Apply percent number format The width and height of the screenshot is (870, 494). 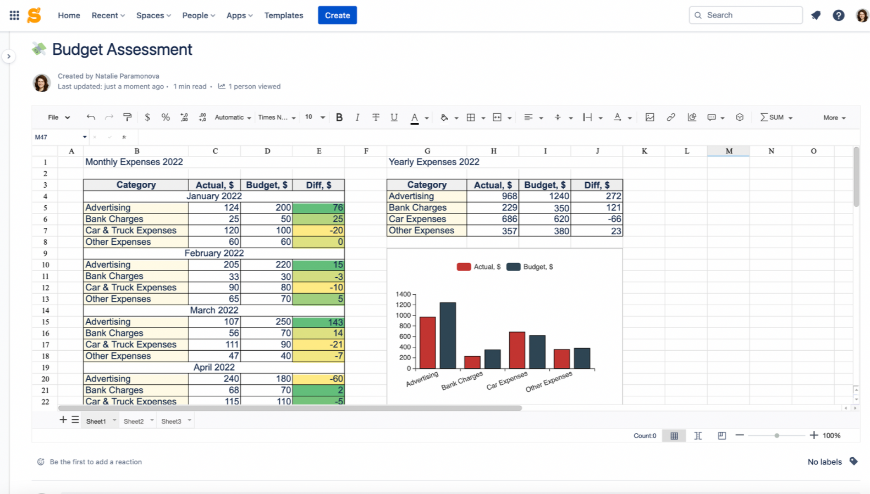click(x=165, y=117)
